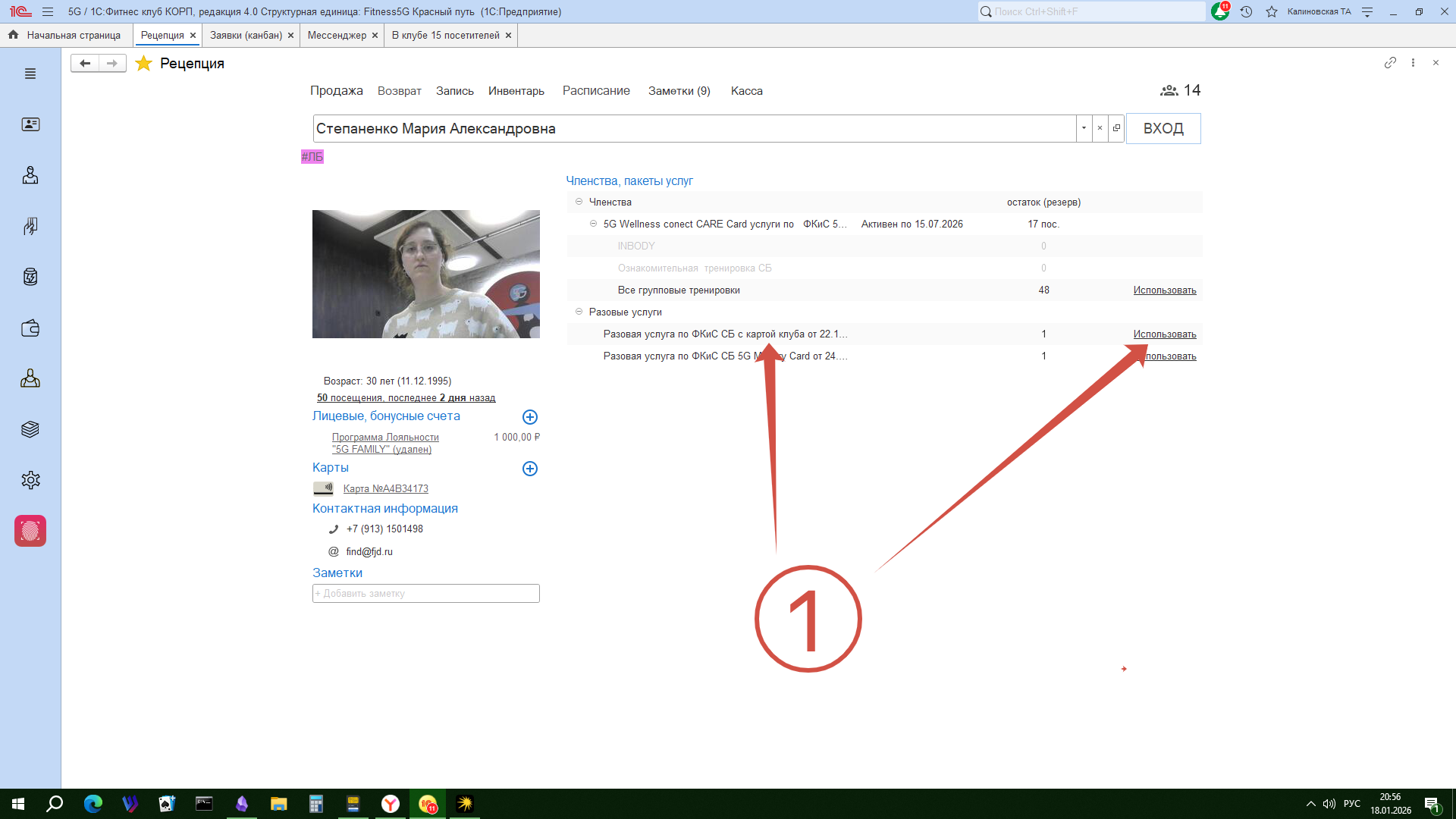1456x819 pixels.
Task: Add a new bonus account with plus icon
Action: click(x=530, y=417)
